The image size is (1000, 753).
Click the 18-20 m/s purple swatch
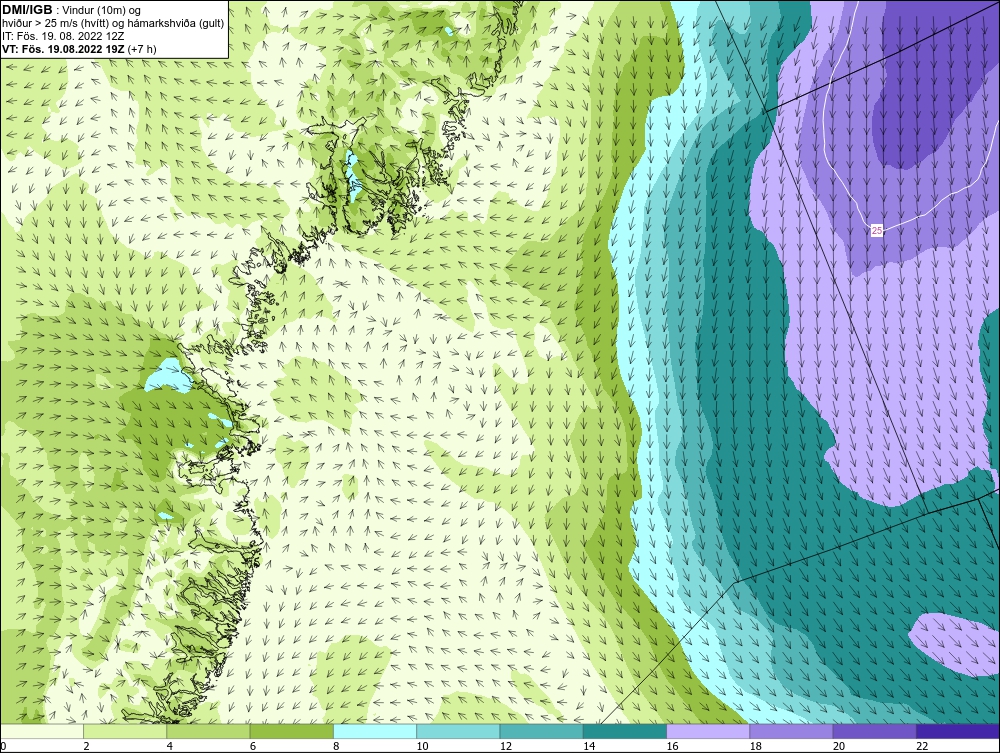pos(791,731)
